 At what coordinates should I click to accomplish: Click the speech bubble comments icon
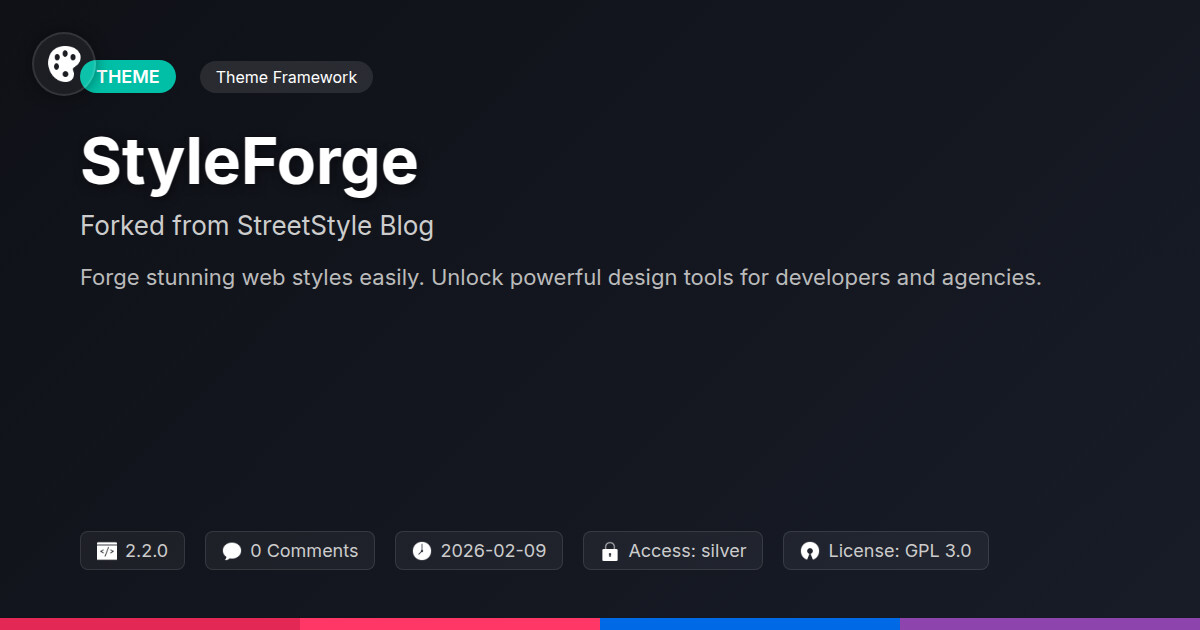point(232,551)
